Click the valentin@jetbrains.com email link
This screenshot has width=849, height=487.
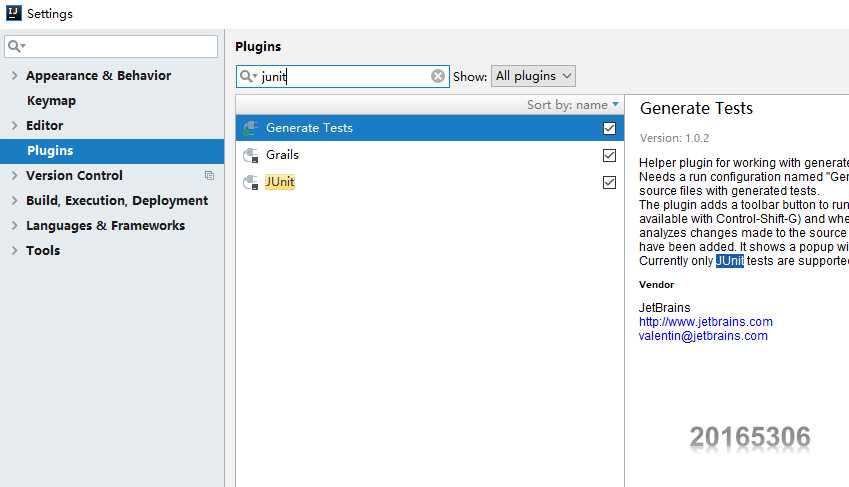(x=703, y=336)
